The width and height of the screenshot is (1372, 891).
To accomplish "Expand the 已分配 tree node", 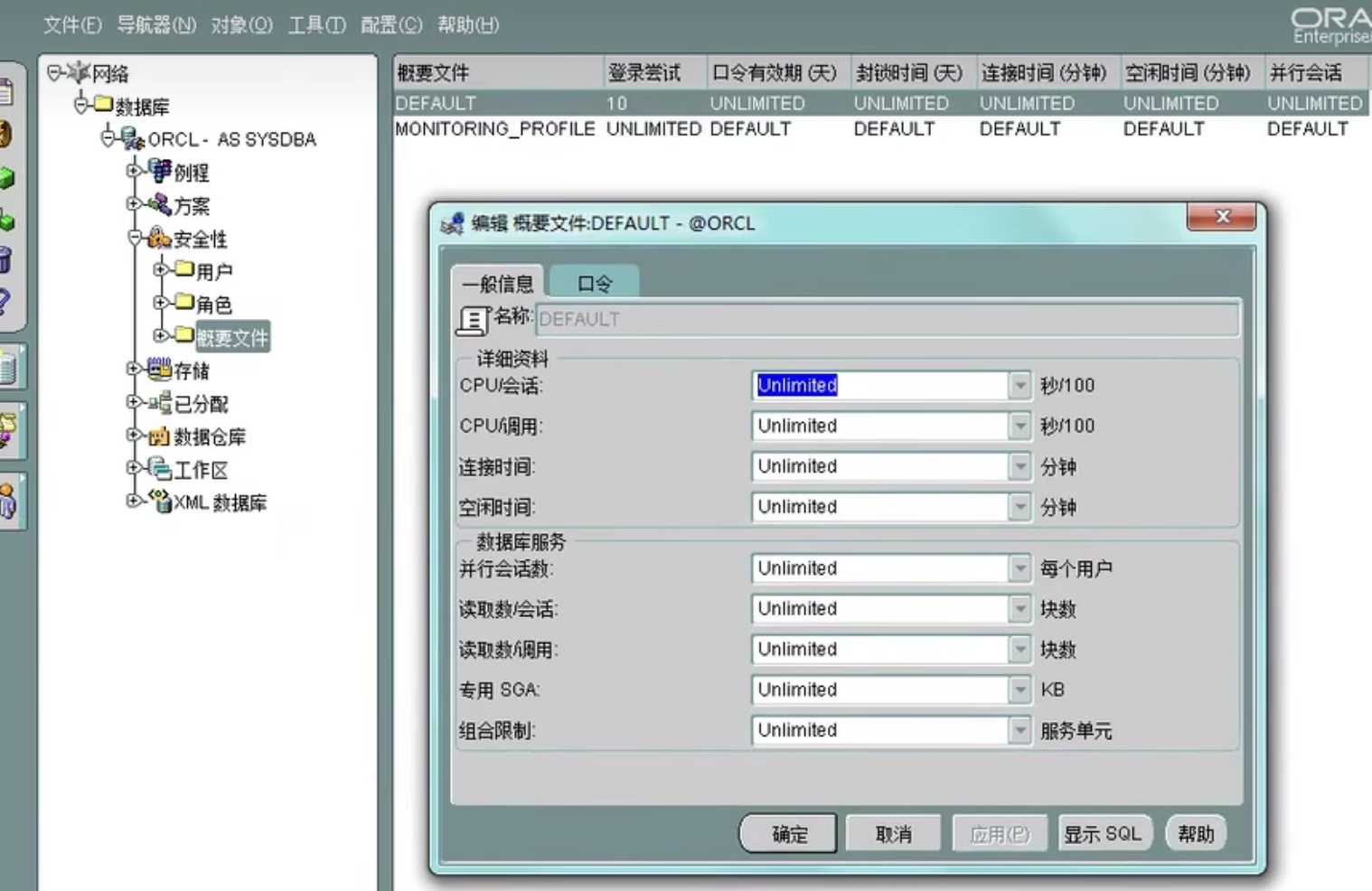I will coord(134,402).
